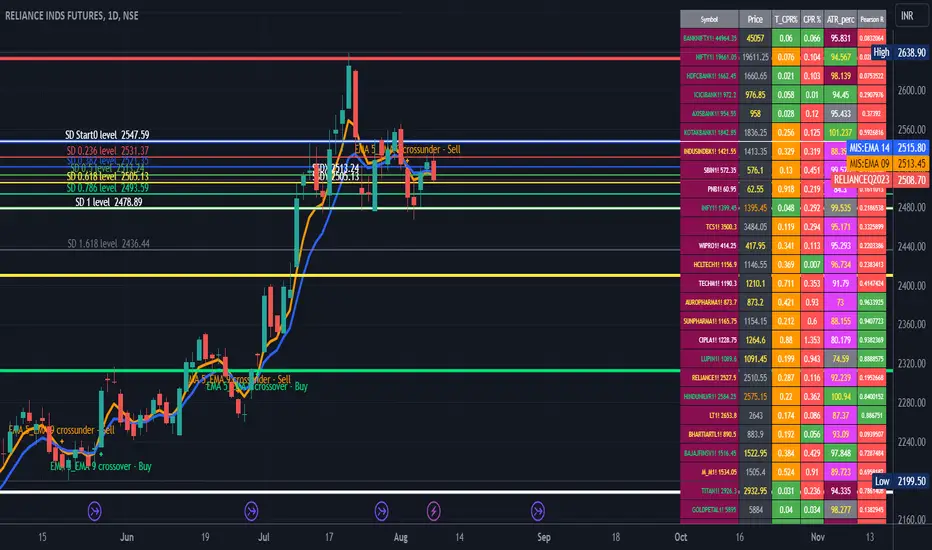Click the AXISBANK1! symbol cell
The width and height of the screenshot is (932, 550).
coord(709,114)
